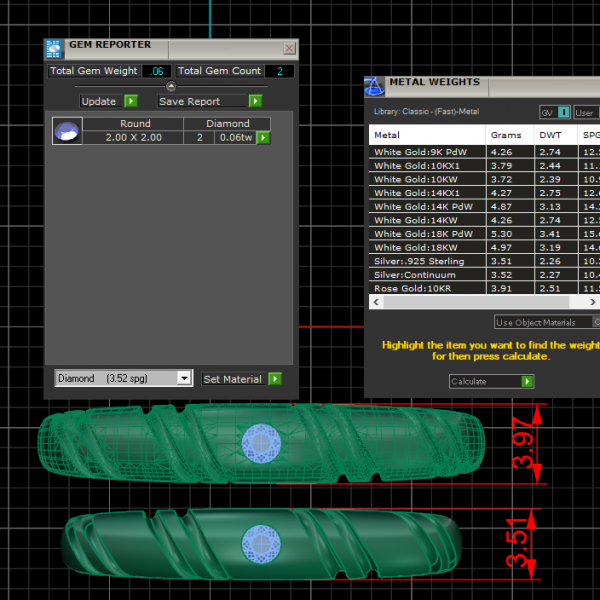The image size is (600, 600).
Task: Open the Diamond material dropdown
Action: (x=183, y=378)
